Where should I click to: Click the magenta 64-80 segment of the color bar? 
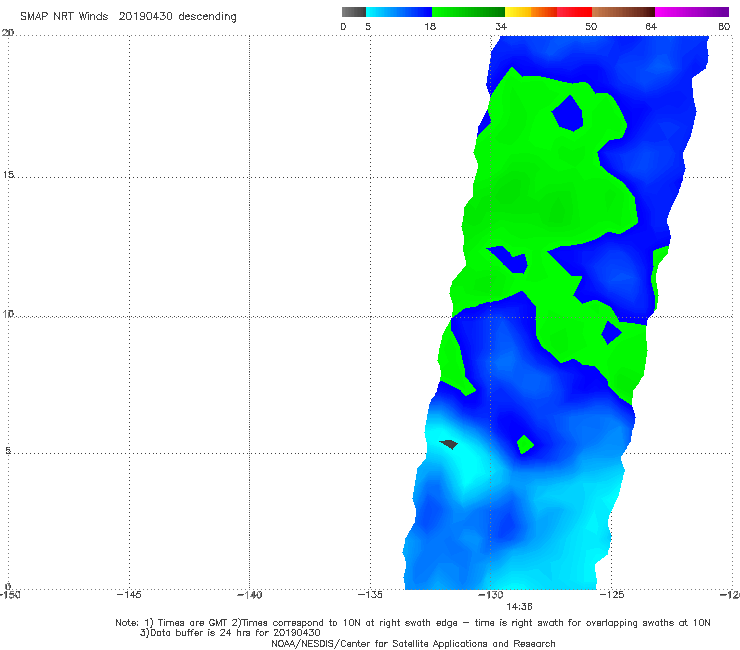692,12
